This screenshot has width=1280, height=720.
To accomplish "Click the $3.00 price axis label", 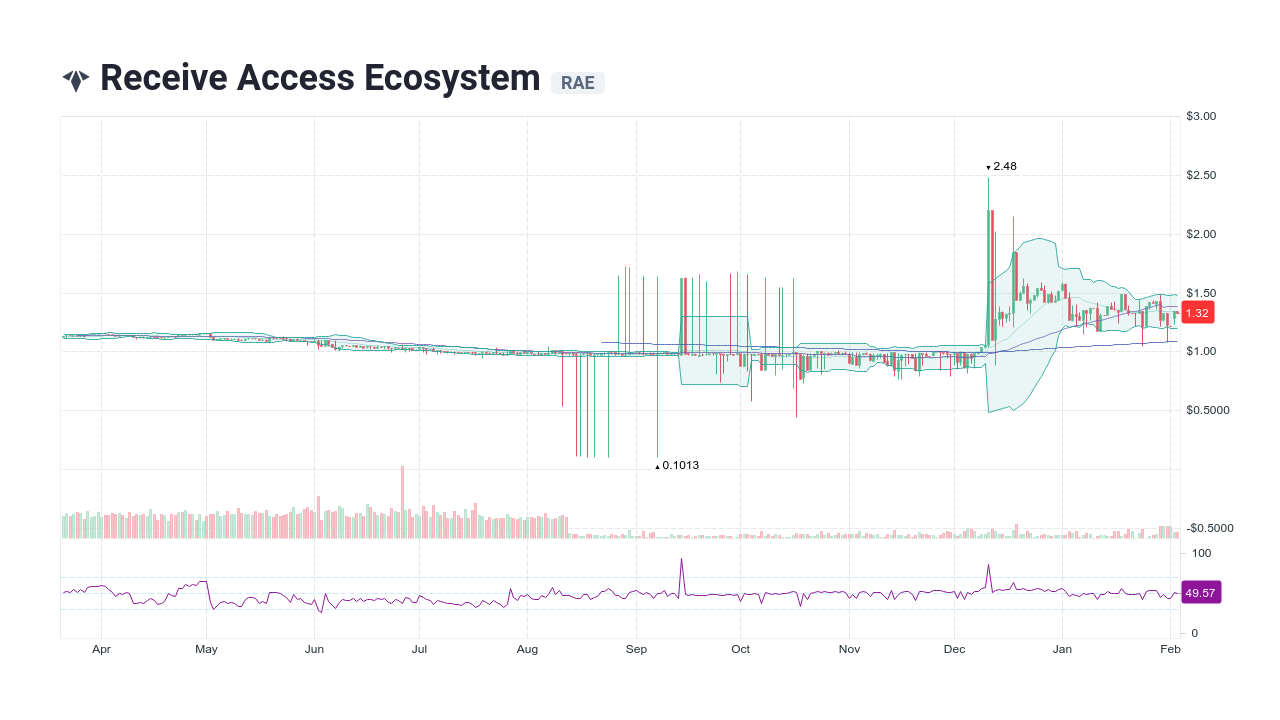I will point(1201,115).
